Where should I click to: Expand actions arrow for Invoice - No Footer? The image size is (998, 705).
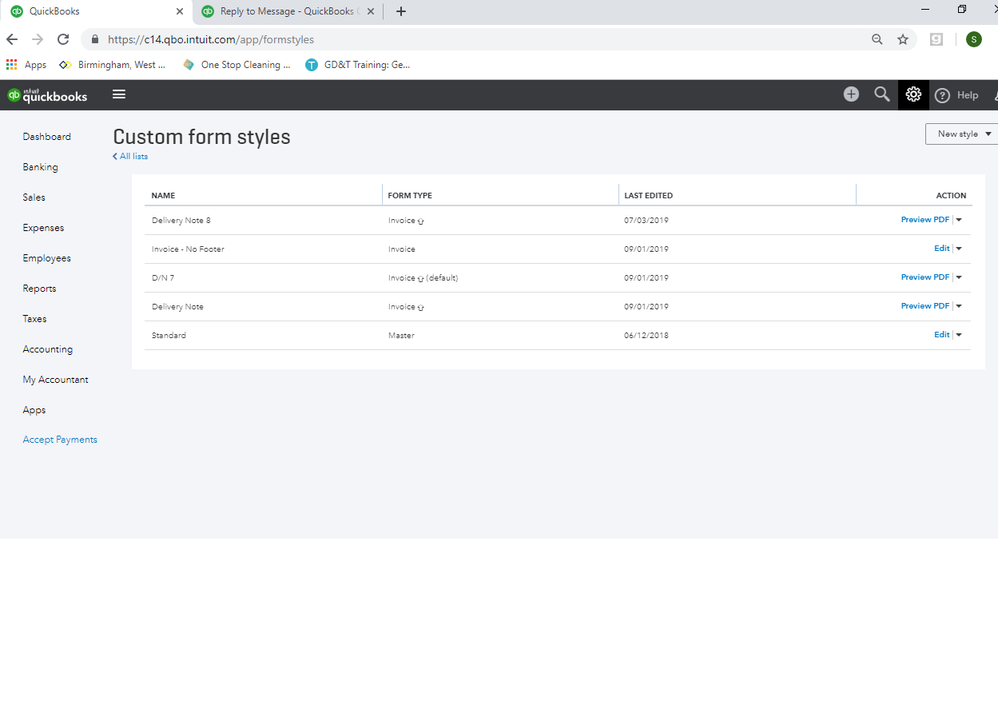point(959,248)
